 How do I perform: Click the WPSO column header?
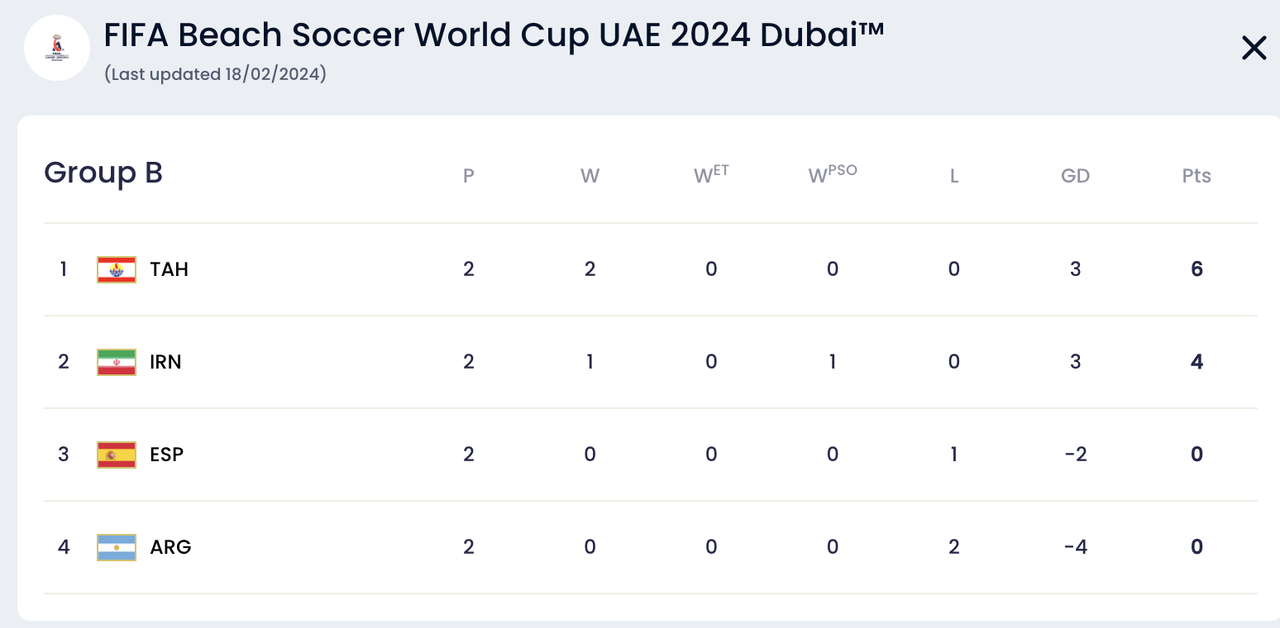click(832, 175)
